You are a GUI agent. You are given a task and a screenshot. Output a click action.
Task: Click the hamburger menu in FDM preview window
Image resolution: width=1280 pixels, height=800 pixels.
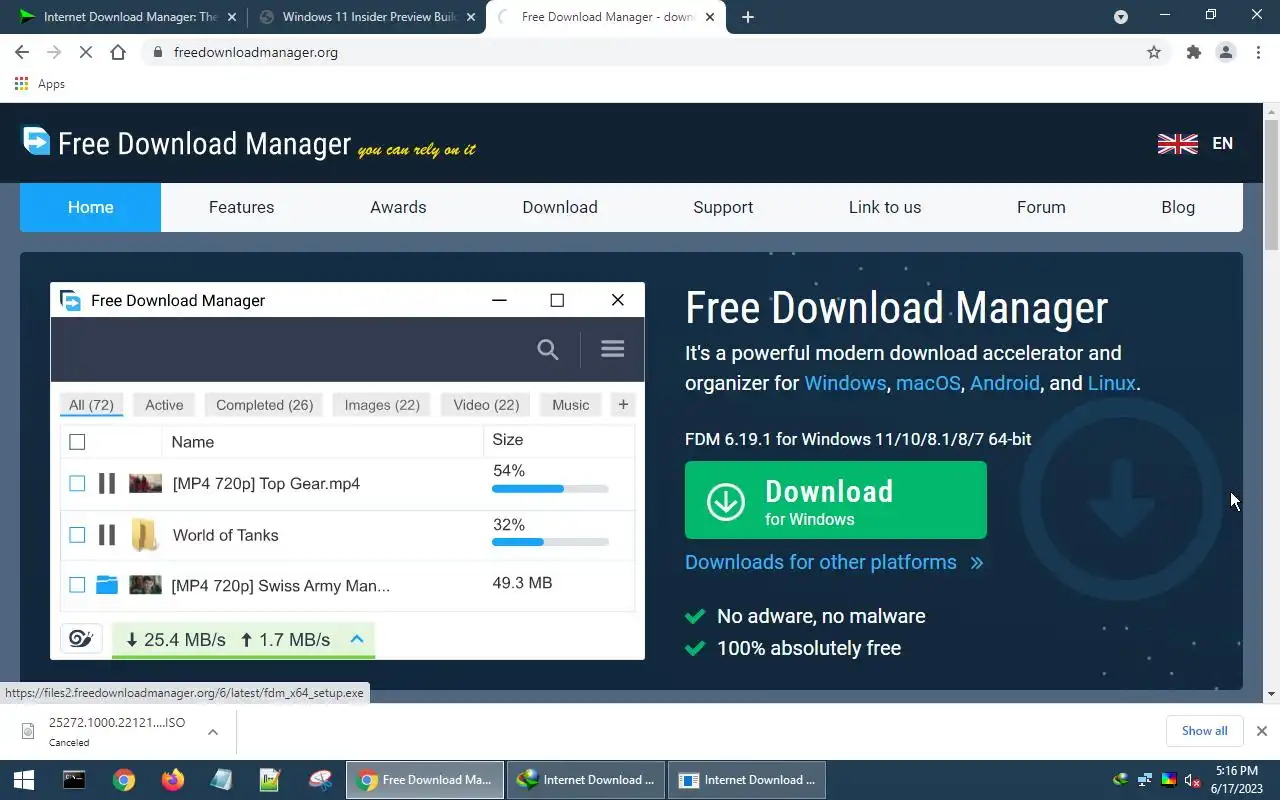pos(613,349)
